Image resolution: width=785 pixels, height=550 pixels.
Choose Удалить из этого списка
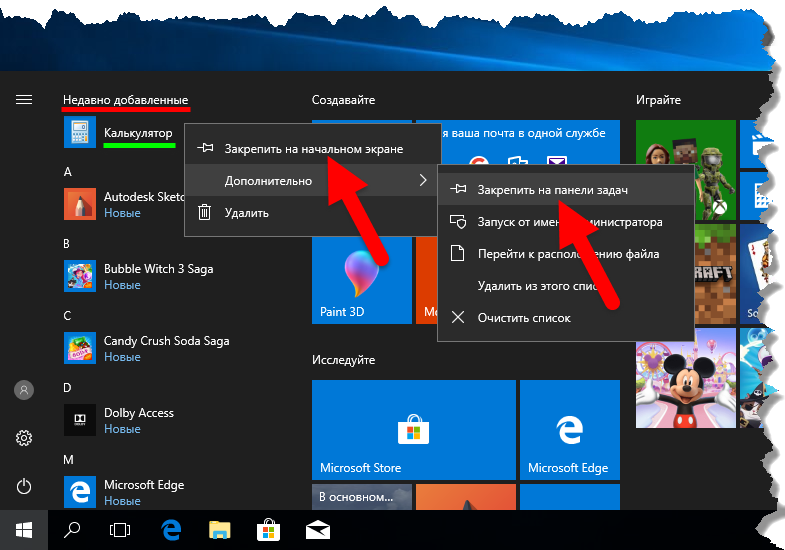[566, 286]
